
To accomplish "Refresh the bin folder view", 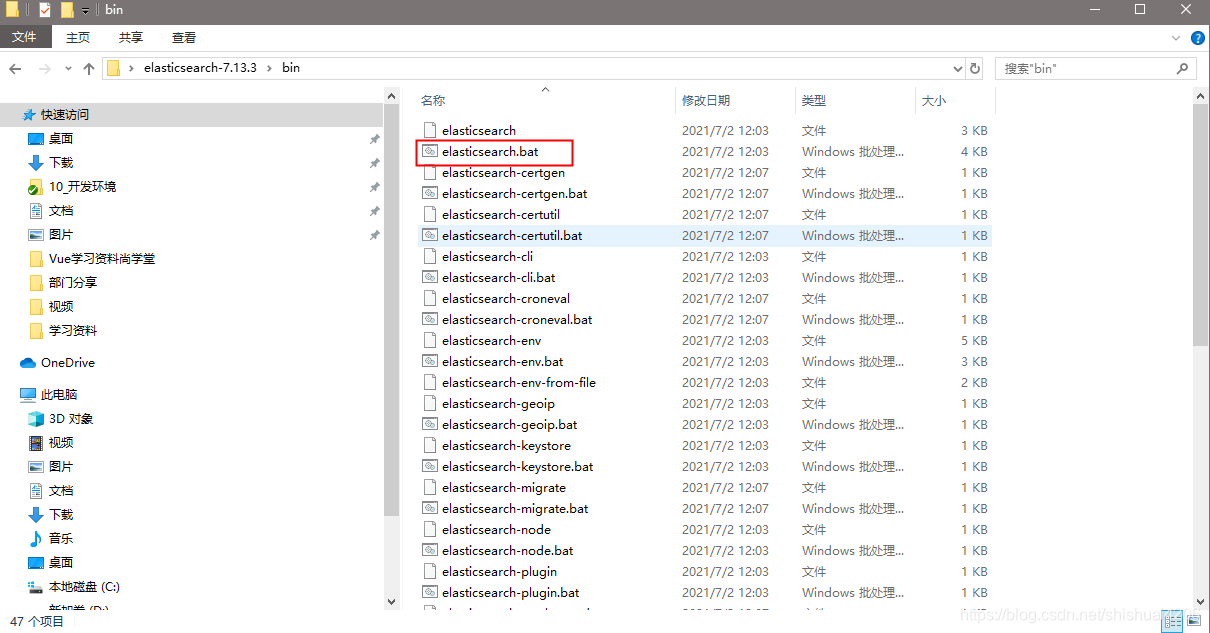I will click(977, 69).
